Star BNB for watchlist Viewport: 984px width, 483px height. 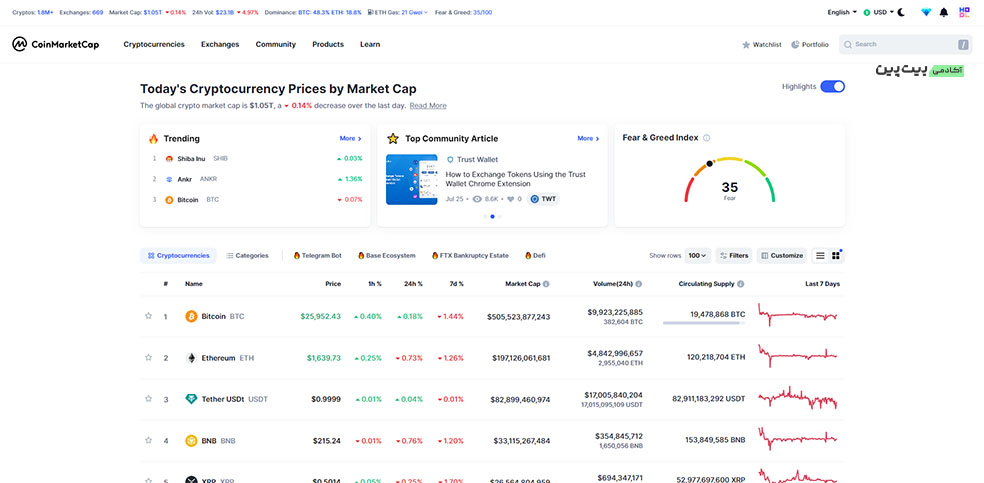[149, 440]
